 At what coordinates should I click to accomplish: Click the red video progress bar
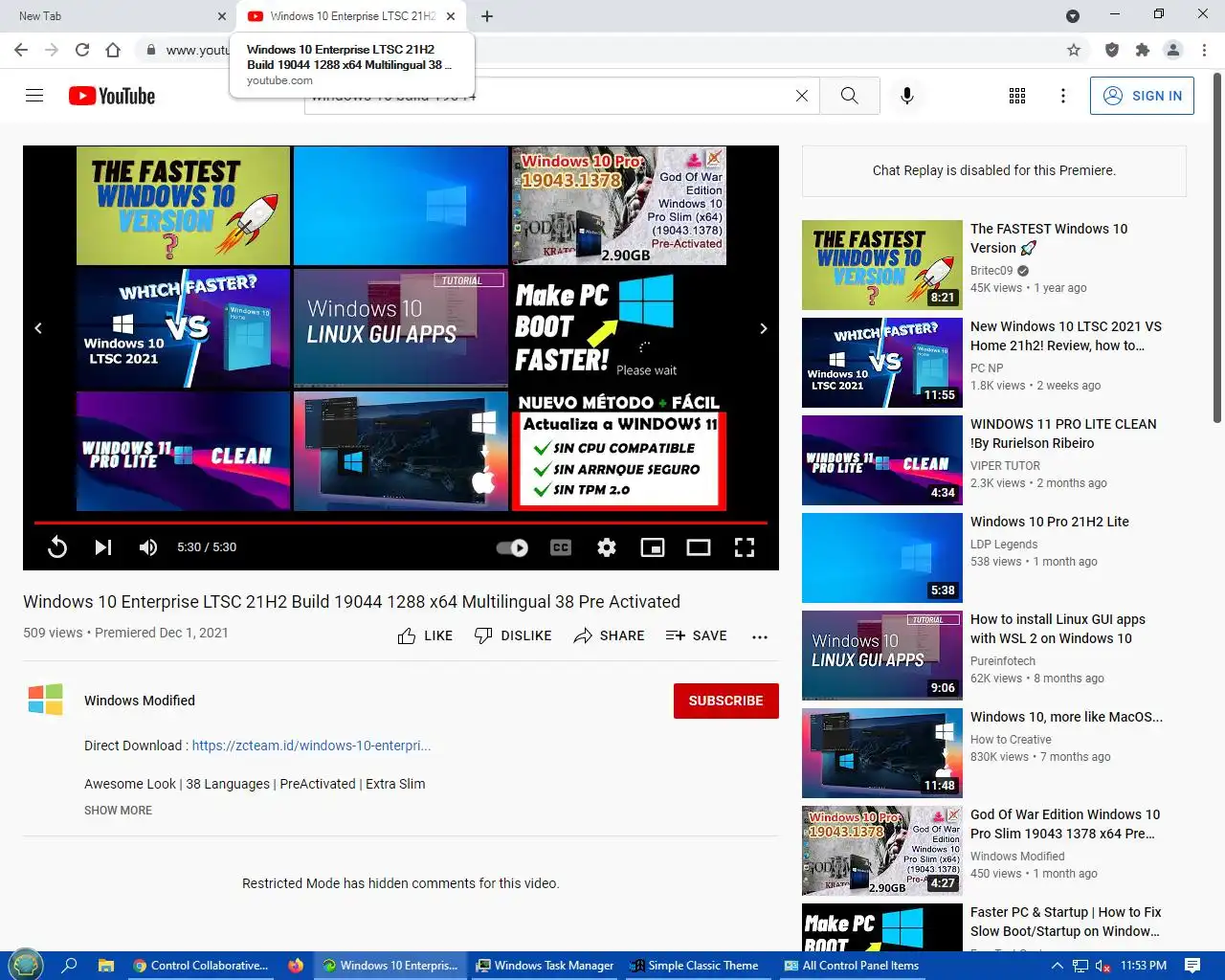pos(401,523)
